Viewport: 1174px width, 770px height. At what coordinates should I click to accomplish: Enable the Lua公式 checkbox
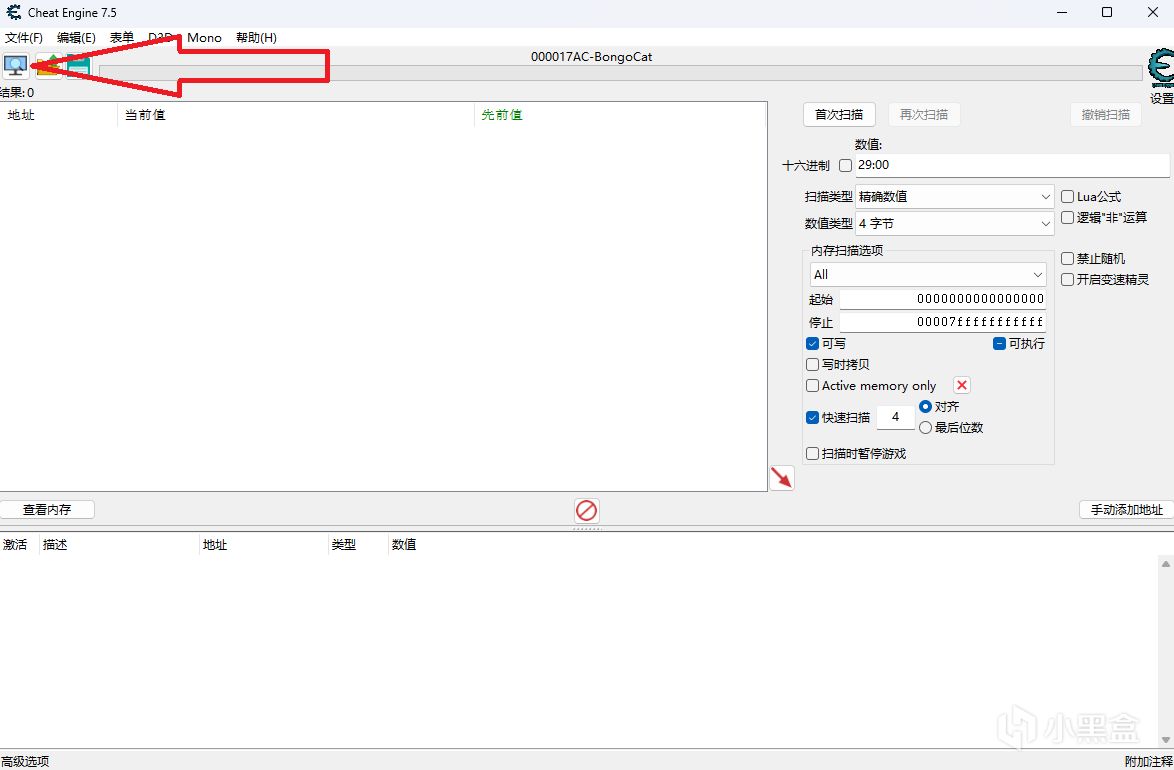click(1068, 197)
